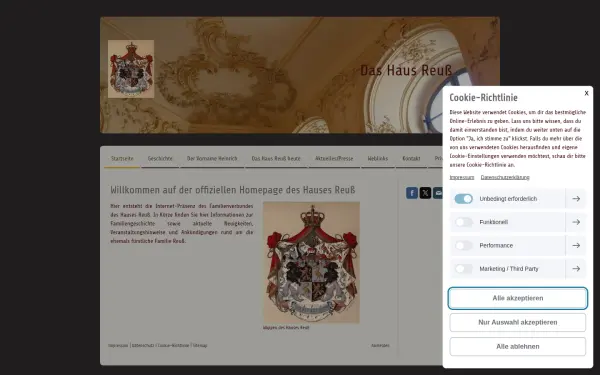Open the Impressum link in cookie dialog
600x375 pixels.
pos(461,177)
